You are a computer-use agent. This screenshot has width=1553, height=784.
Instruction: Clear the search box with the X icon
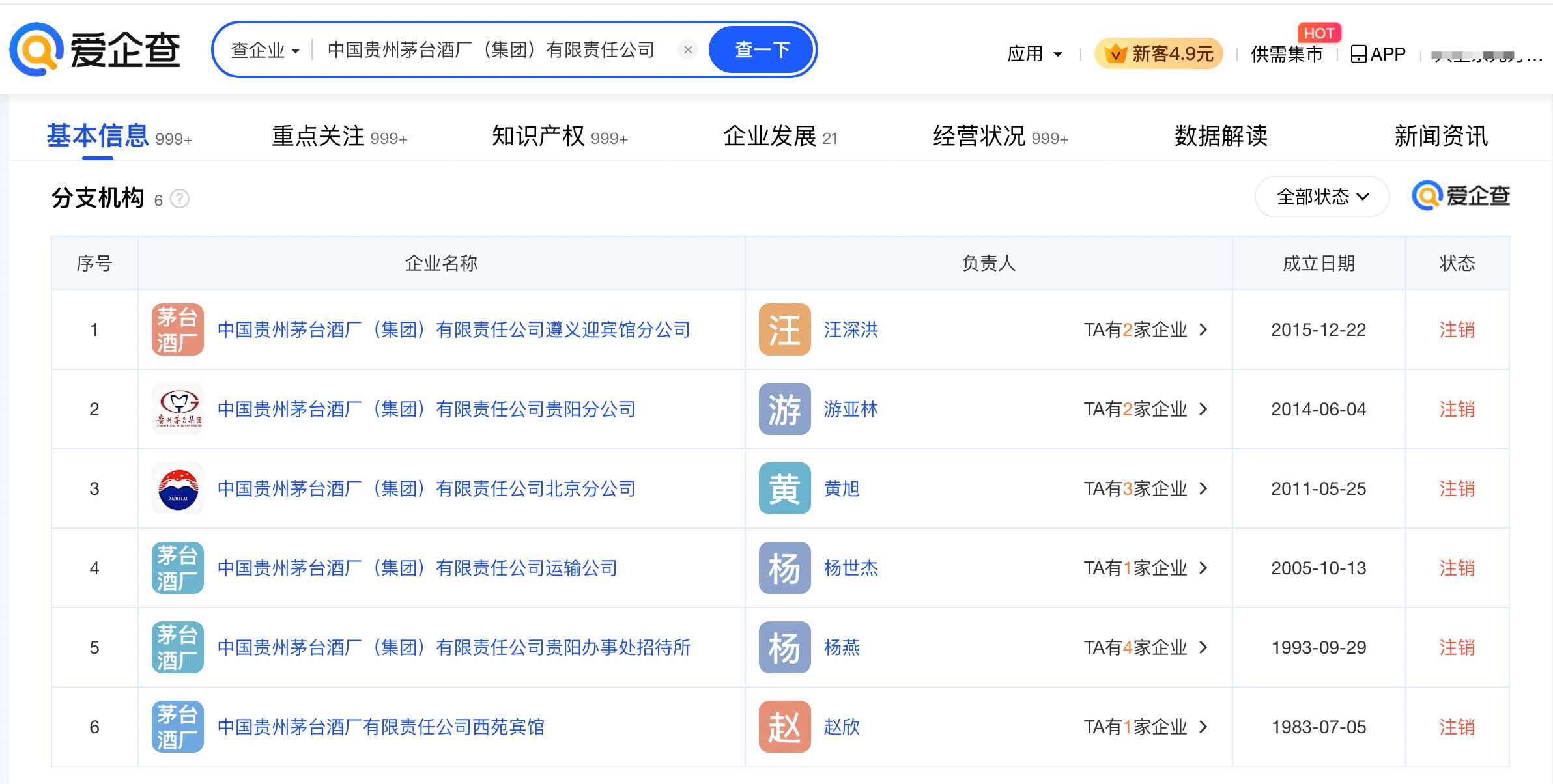688,49
